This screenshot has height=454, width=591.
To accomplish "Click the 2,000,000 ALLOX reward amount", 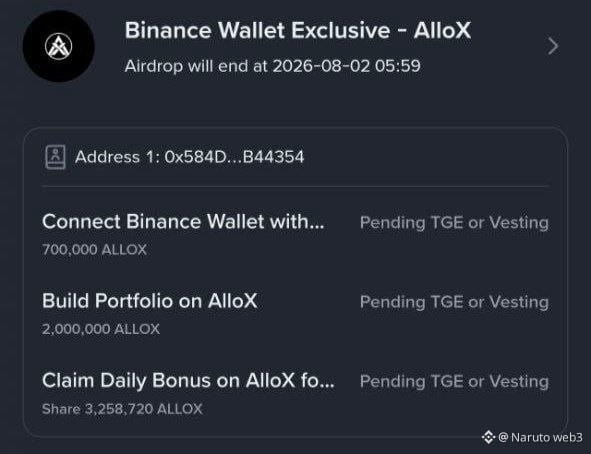I will (101, 329).
